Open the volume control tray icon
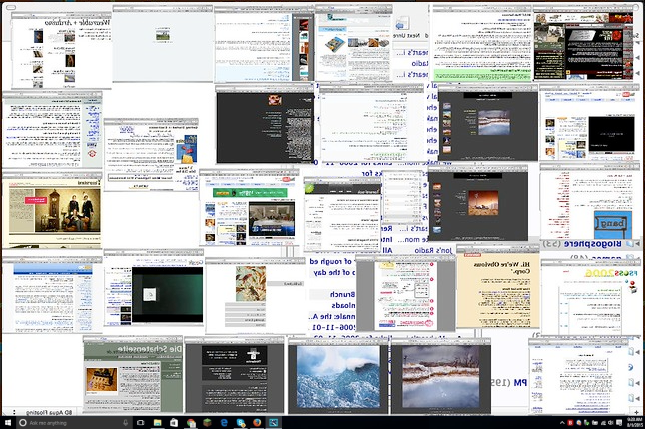The image size is (645, 429). [x=610, y=422]
